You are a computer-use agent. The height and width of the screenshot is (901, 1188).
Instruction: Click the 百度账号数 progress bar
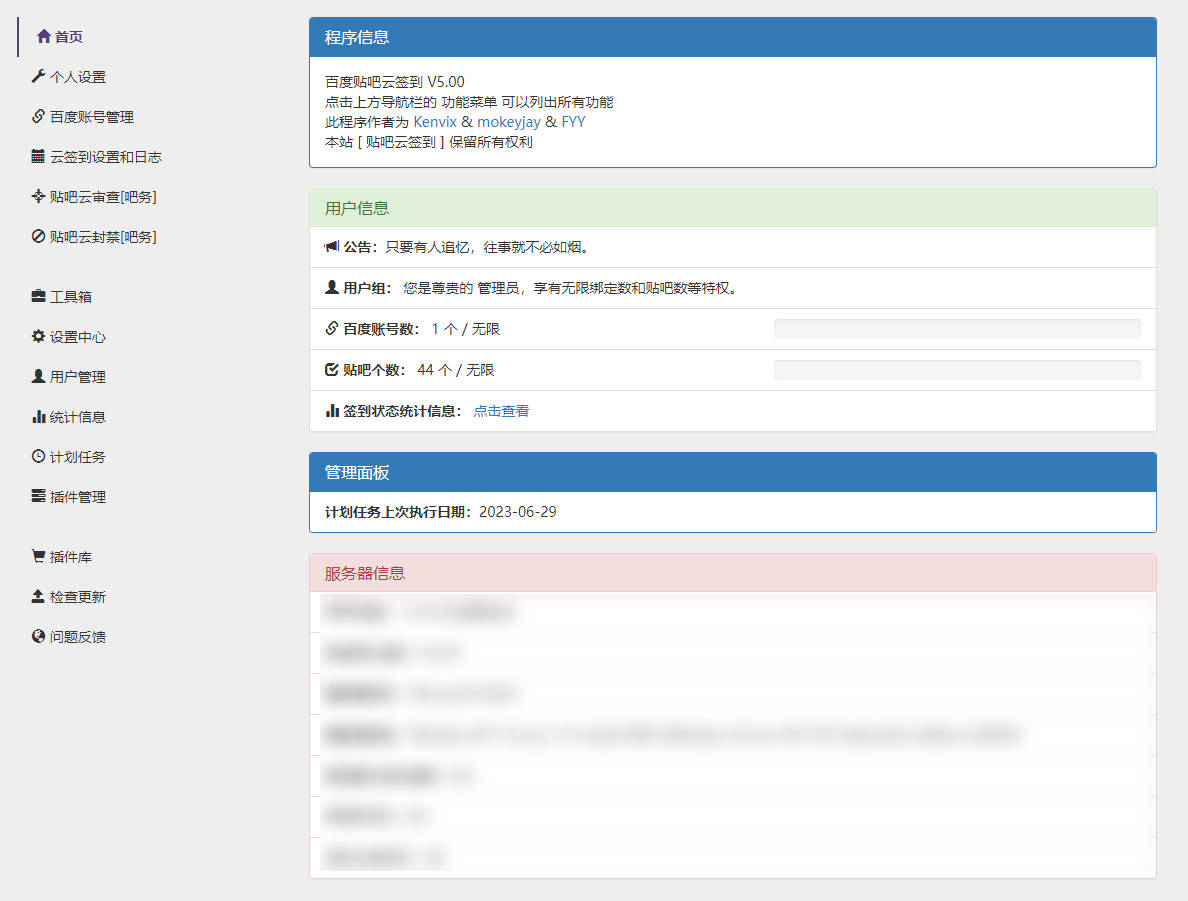pos(957,329)
